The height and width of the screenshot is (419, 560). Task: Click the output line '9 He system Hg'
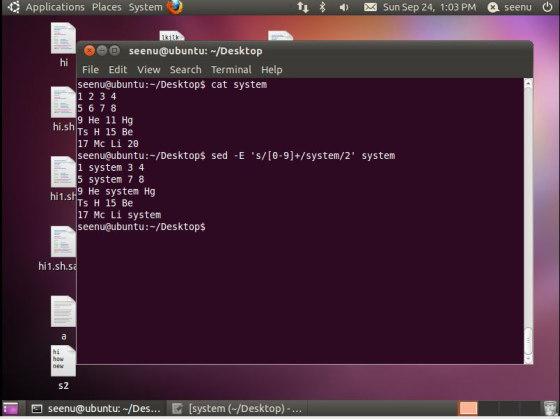click(x=116, y=191)
